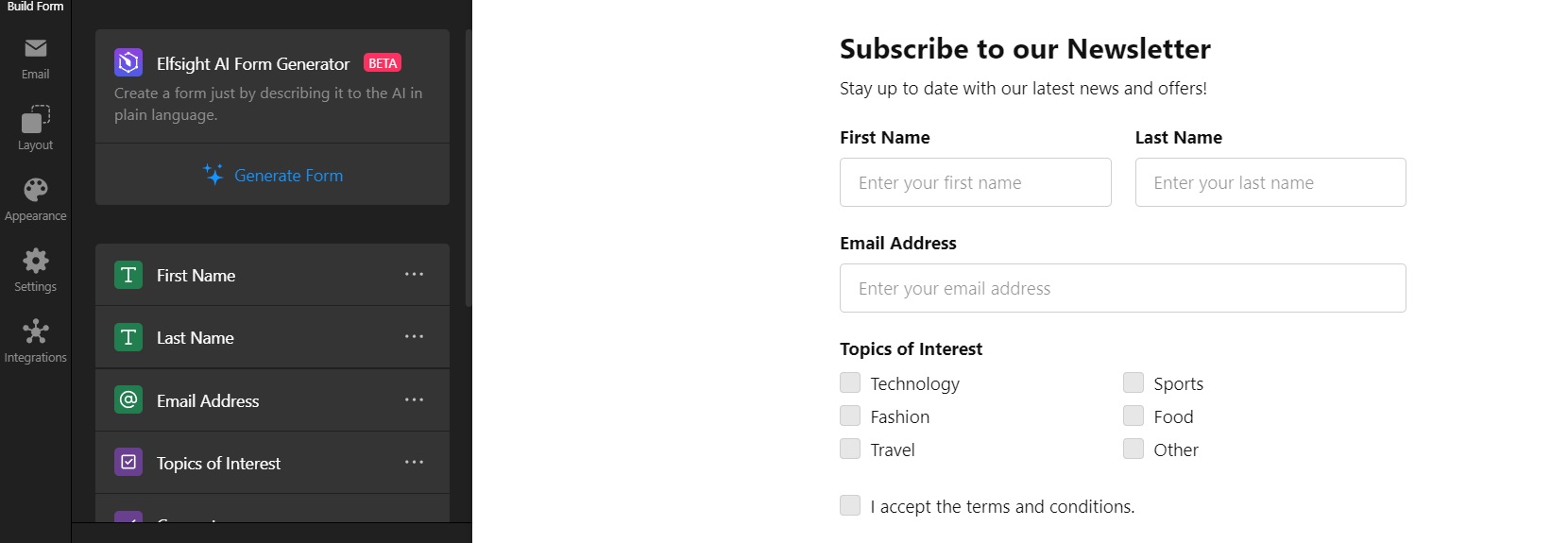Open the Settings gear icon
This screenshot has width=1568, height=543.
point(36,261)
